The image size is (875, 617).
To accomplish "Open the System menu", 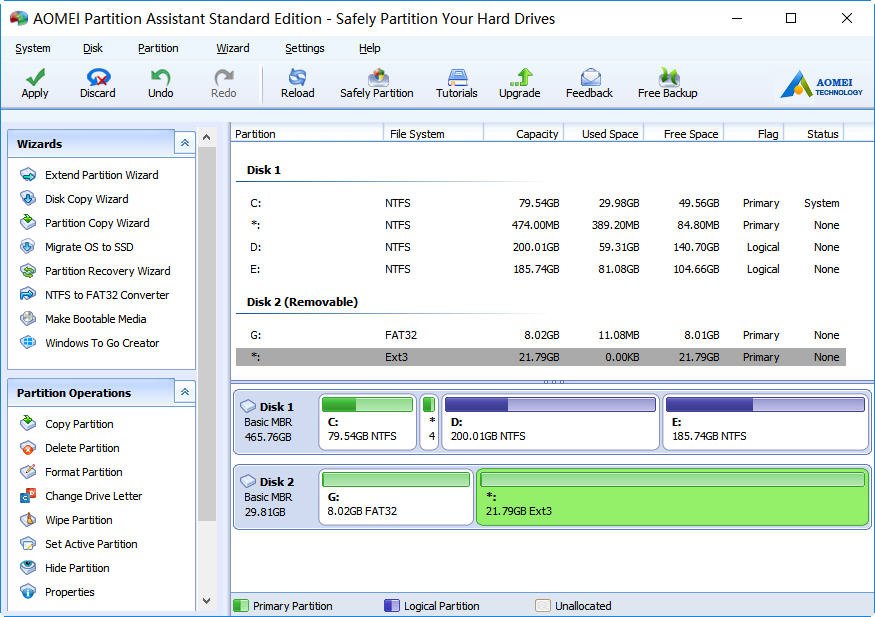I will click(x=33, y=49).
